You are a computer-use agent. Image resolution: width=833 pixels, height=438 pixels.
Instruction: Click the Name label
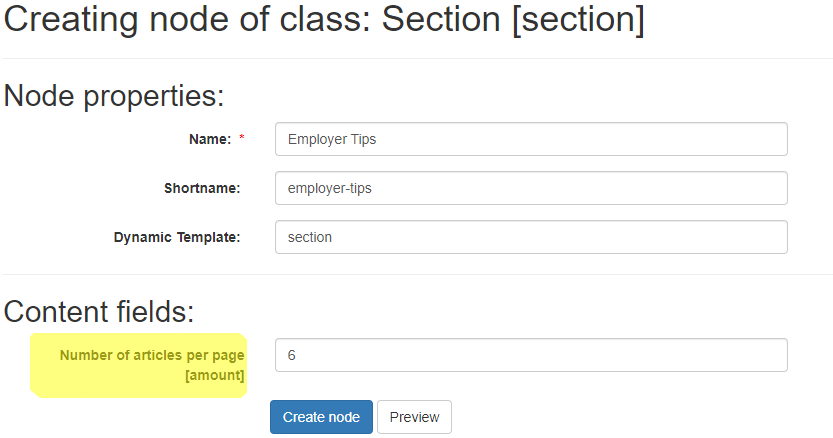point(210,139)
